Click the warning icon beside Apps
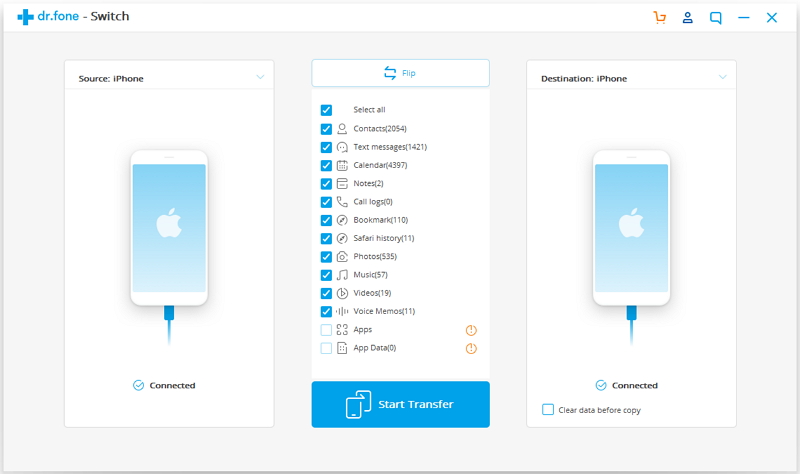The height and width of the screenshot is (474, 800). click(471, 330)
